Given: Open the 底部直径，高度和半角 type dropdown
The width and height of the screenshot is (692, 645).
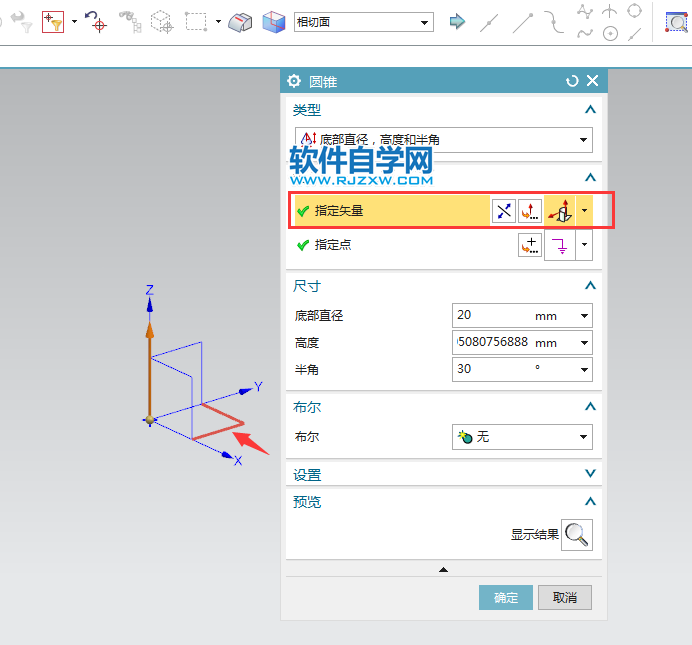Looking at the screenshot, I should [x=444, y=140].
